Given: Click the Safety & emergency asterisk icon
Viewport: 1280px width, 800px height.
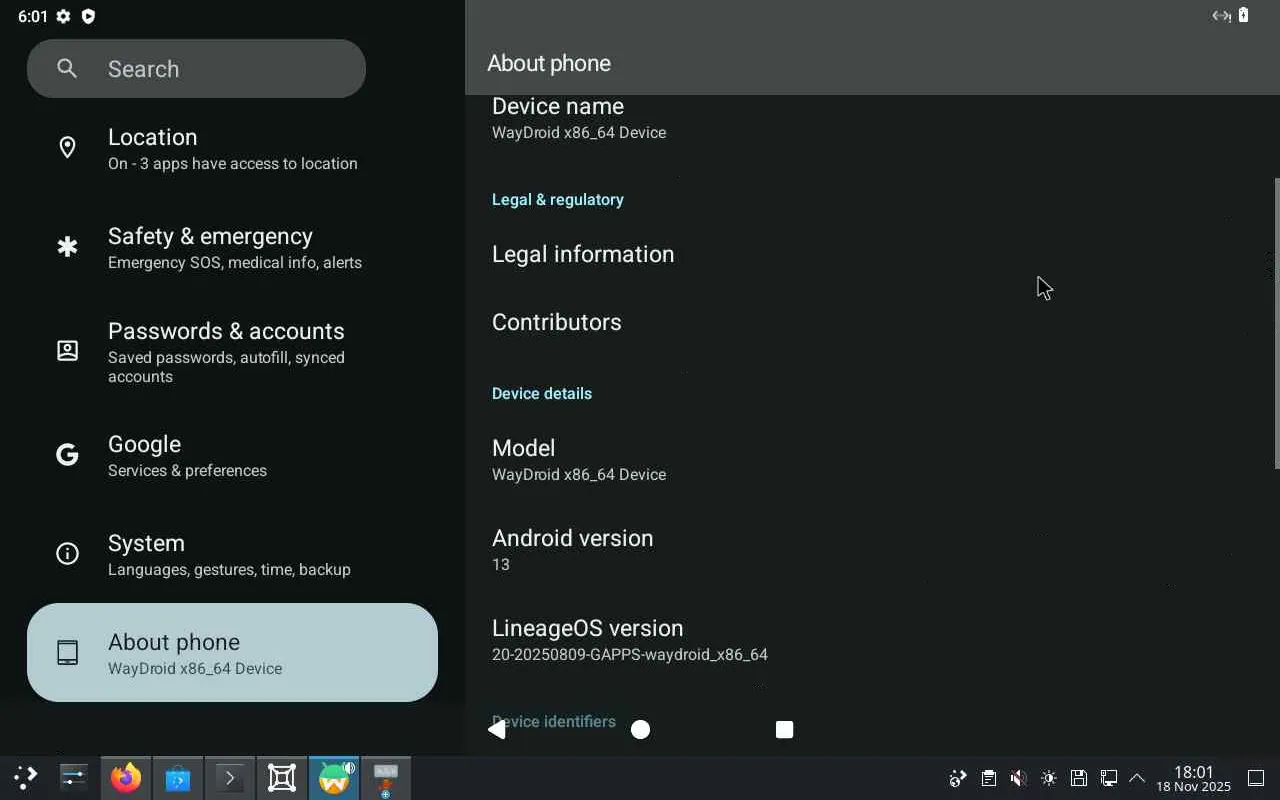Looking at the screenshot, I should tap(67, 247).
